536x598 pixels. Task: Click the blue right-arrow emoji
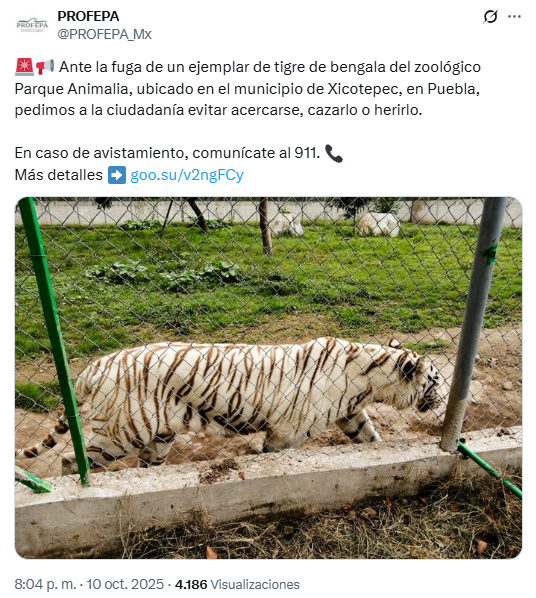click(x=117, y=175)
